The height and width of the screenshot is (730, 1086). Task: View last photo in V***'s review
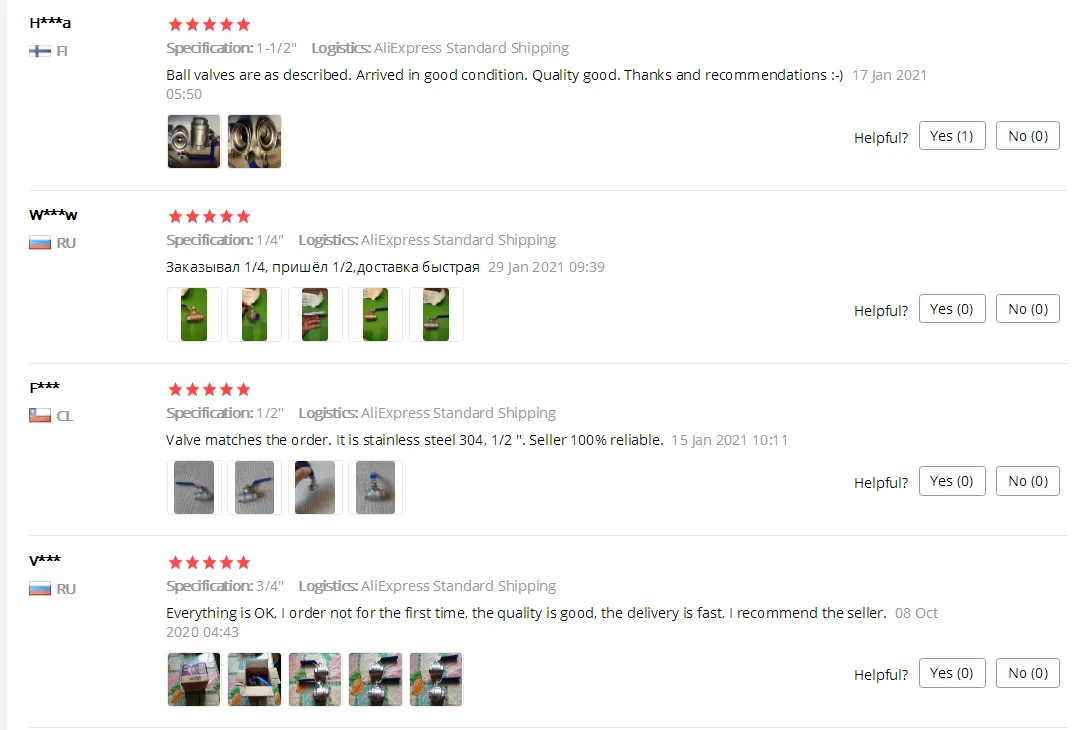click(x=436, y=679)
